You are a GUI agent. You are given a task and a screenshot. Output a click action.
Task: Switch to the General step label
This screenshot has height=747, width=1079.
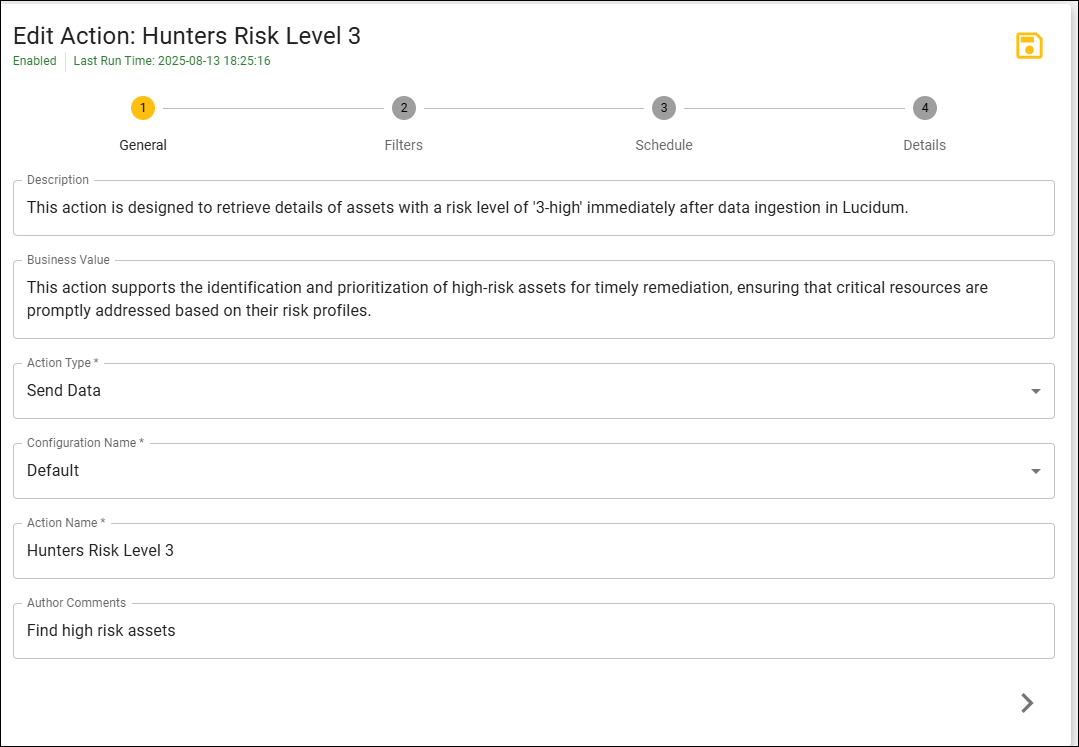click(143, 145)
